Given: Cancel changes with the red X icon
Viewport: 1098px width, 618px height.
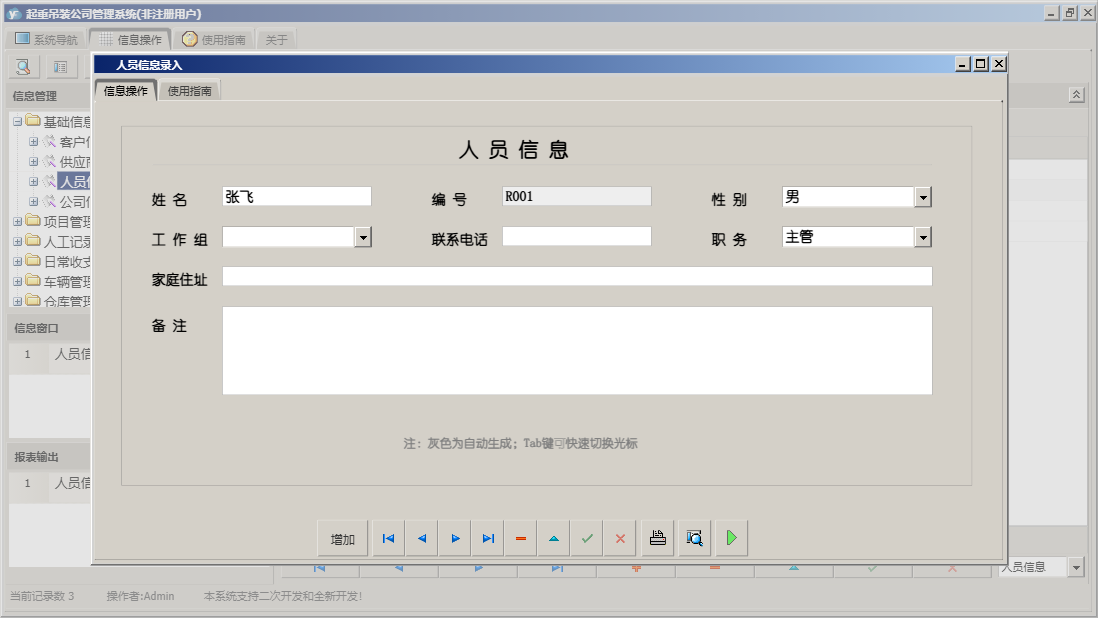Looking at the screenshot, I should 620,538.
